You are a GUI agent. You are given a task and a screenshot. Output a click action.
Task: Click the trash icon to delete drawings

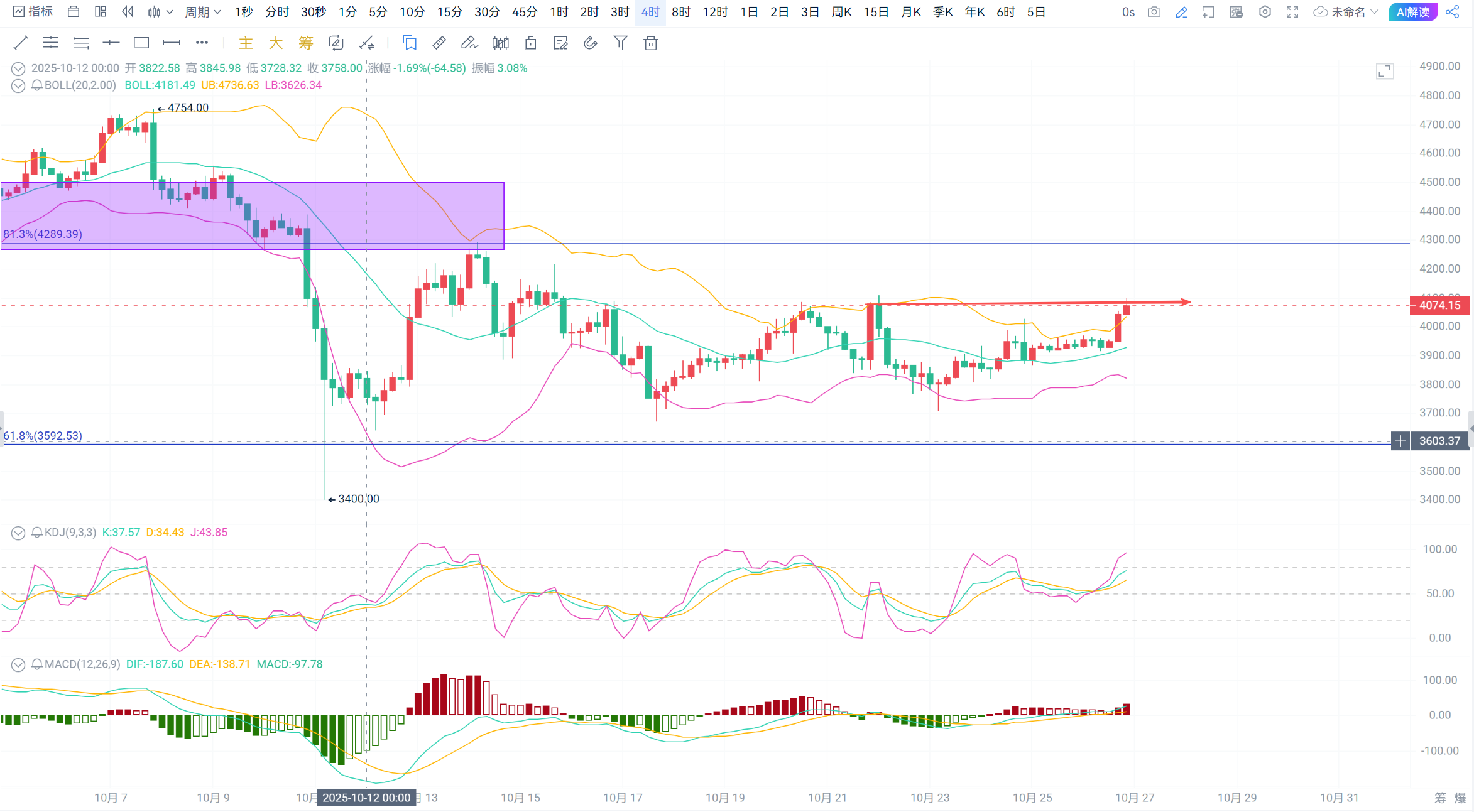tap(651, 43)
